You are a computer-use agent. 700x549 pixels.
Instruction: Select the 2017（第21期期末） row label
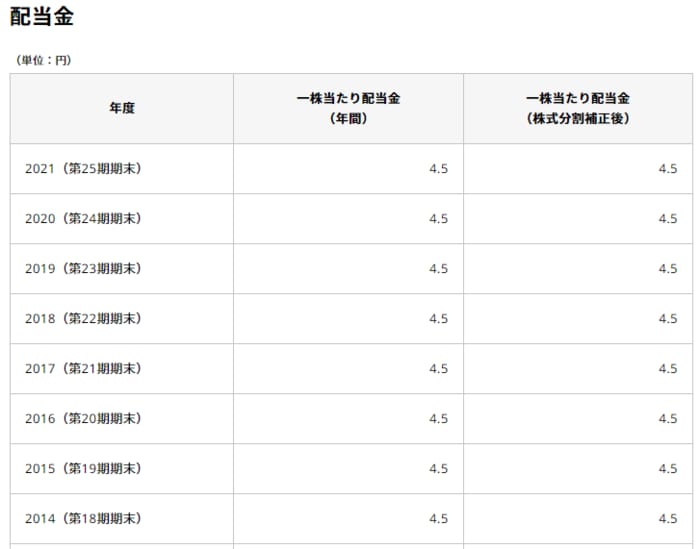83,369
